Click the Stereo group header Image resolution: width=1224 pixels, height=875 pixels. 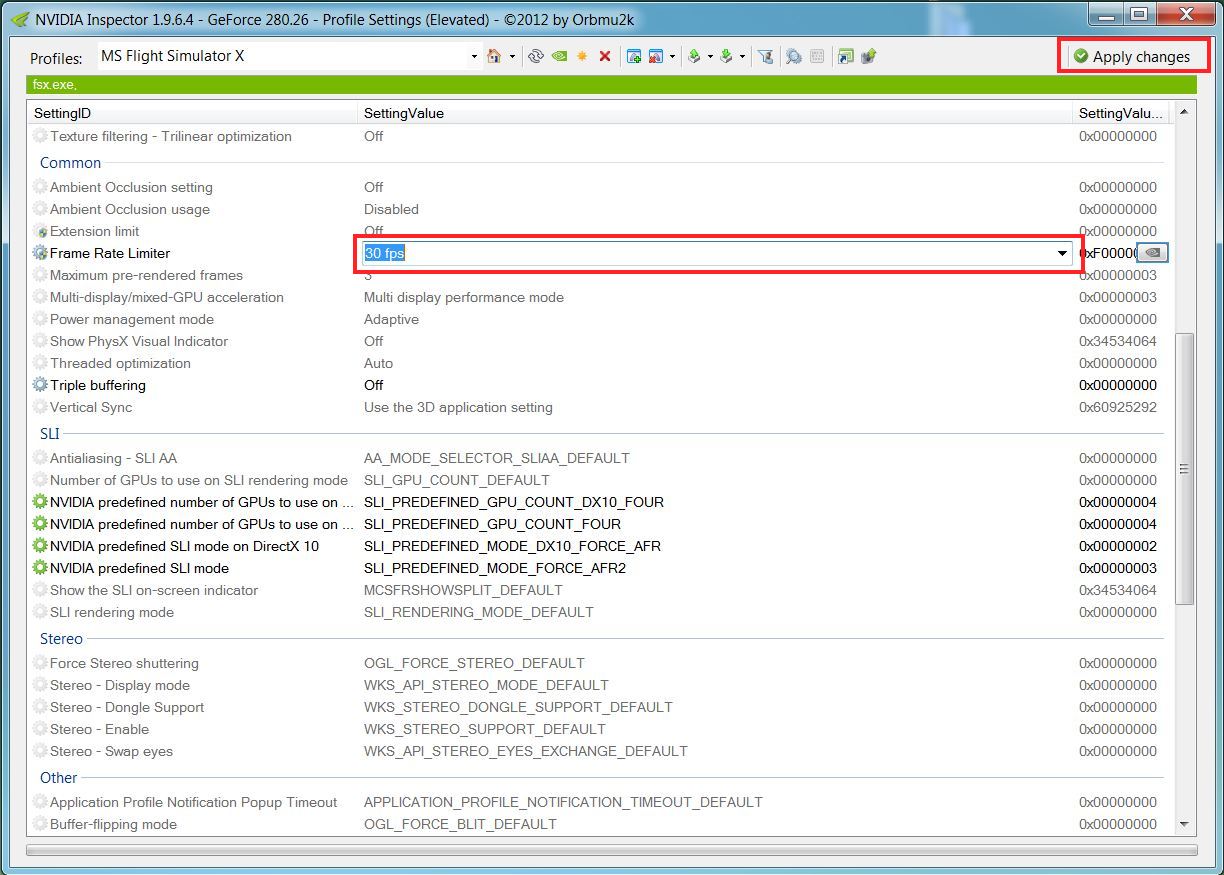point(62,638)
